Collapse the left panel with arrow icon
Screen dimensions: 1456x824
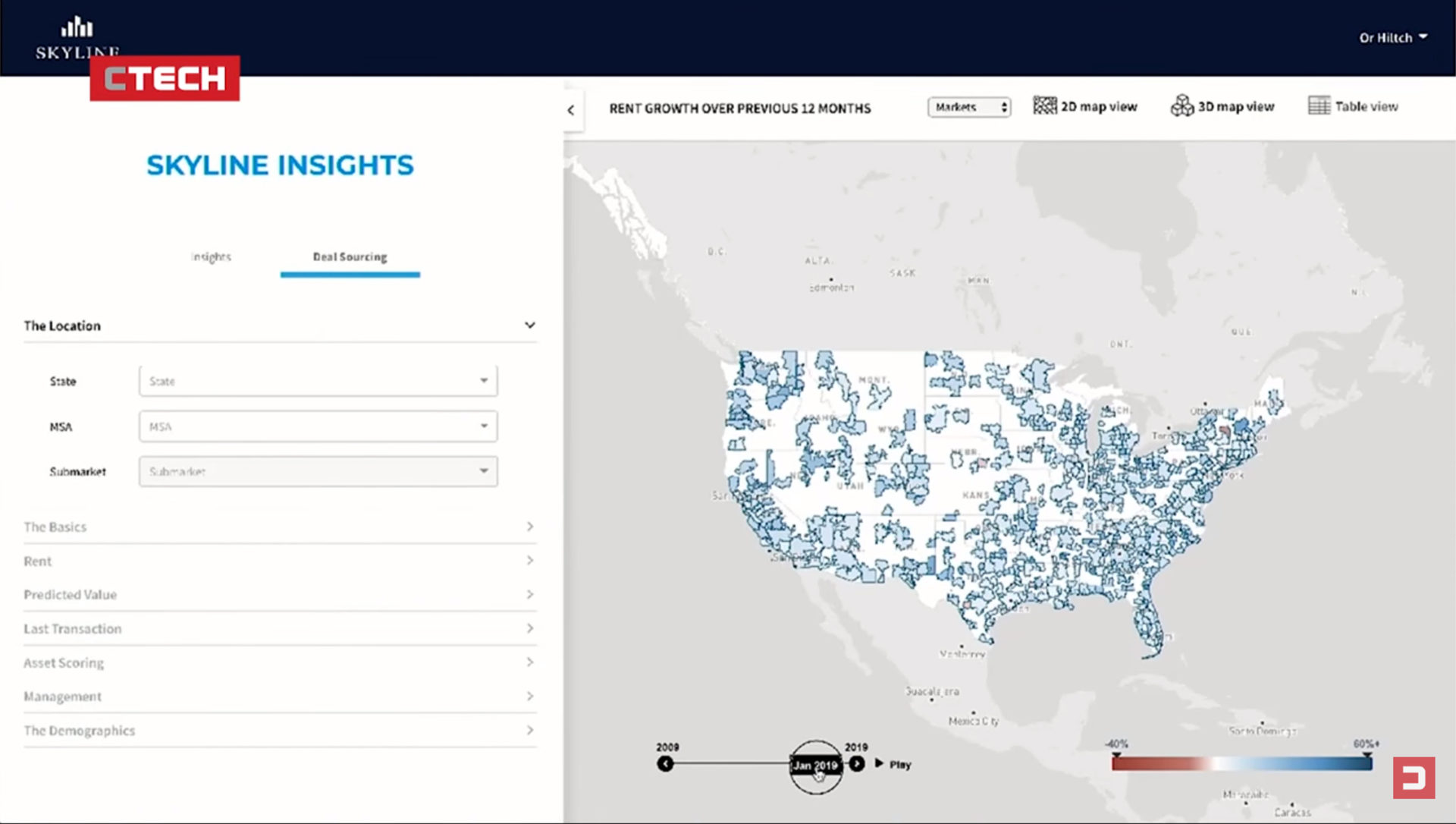click(x=572, y=110)
